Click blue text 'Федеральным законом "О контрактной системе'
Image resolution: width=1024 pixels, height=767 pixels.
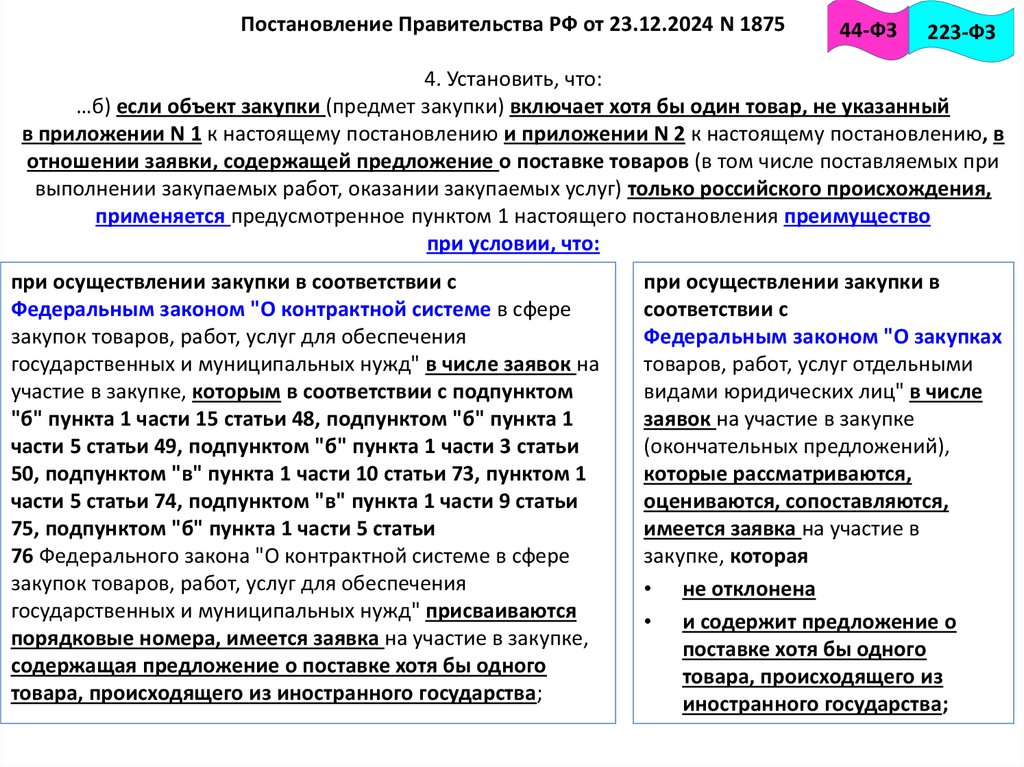(251, 309)
